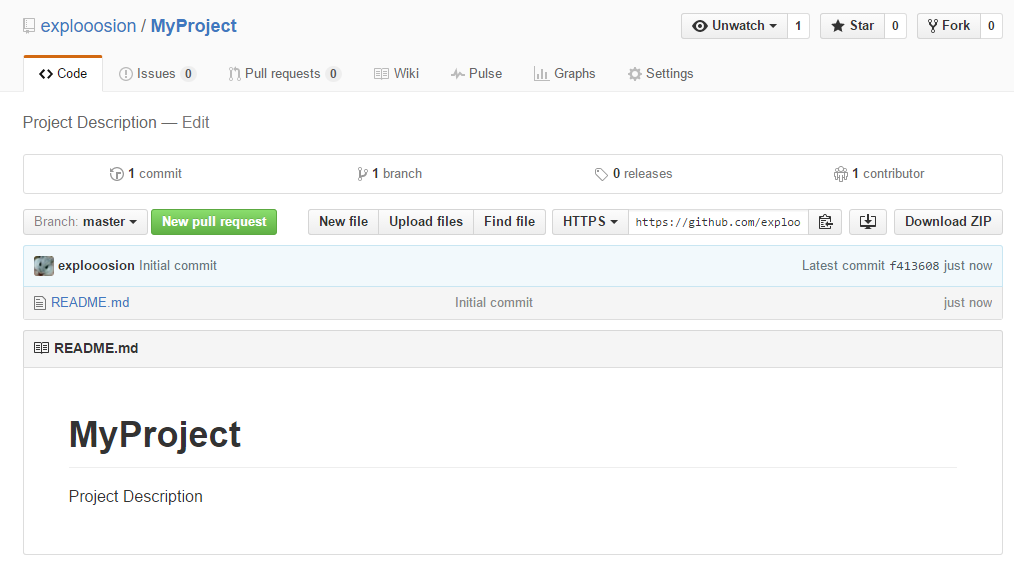Open Initial commit message in latest commit bar
The image size is (1014, 571).
pyautogui.click(x=178, y=266)
